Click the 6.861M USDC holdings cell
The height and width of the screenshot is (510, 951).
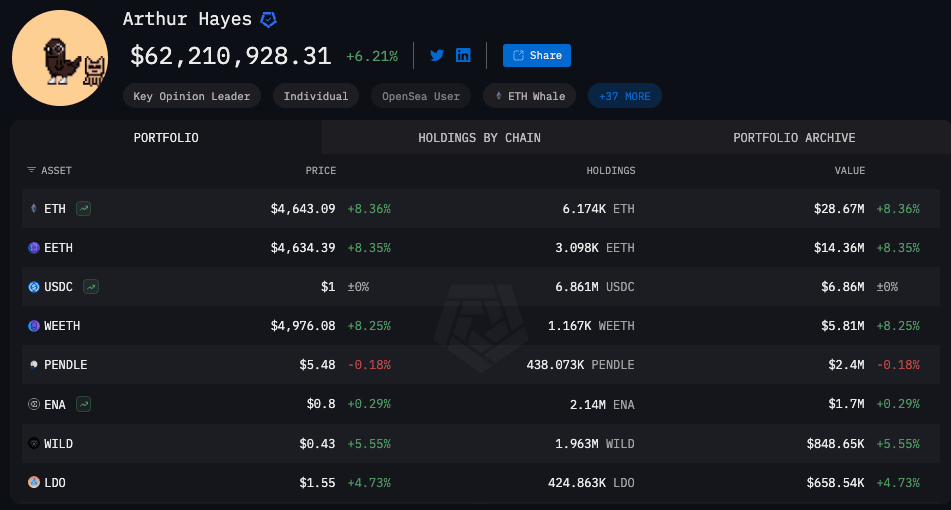coord(595,287)
